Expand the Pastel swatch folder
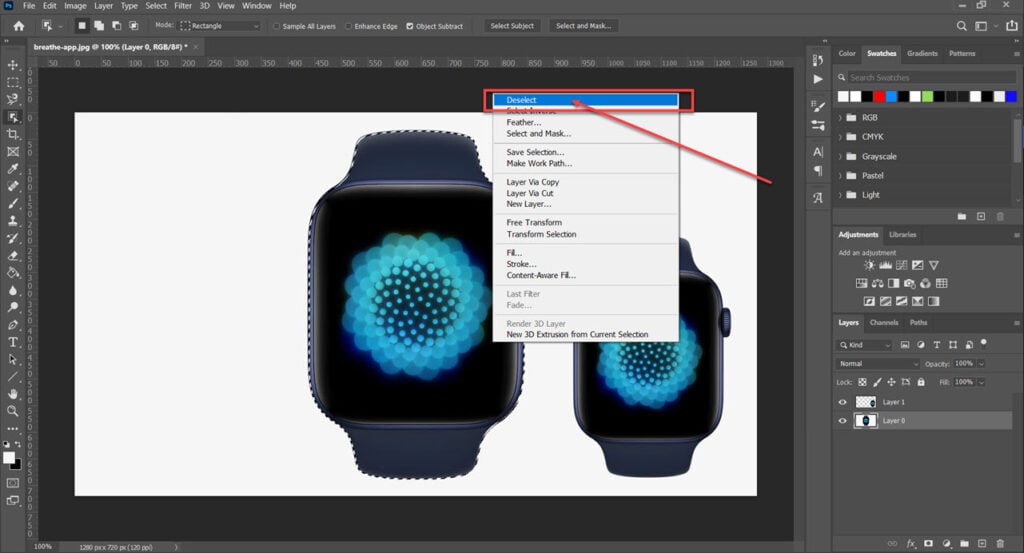1024x553 pixels. [x=840, y=176]
